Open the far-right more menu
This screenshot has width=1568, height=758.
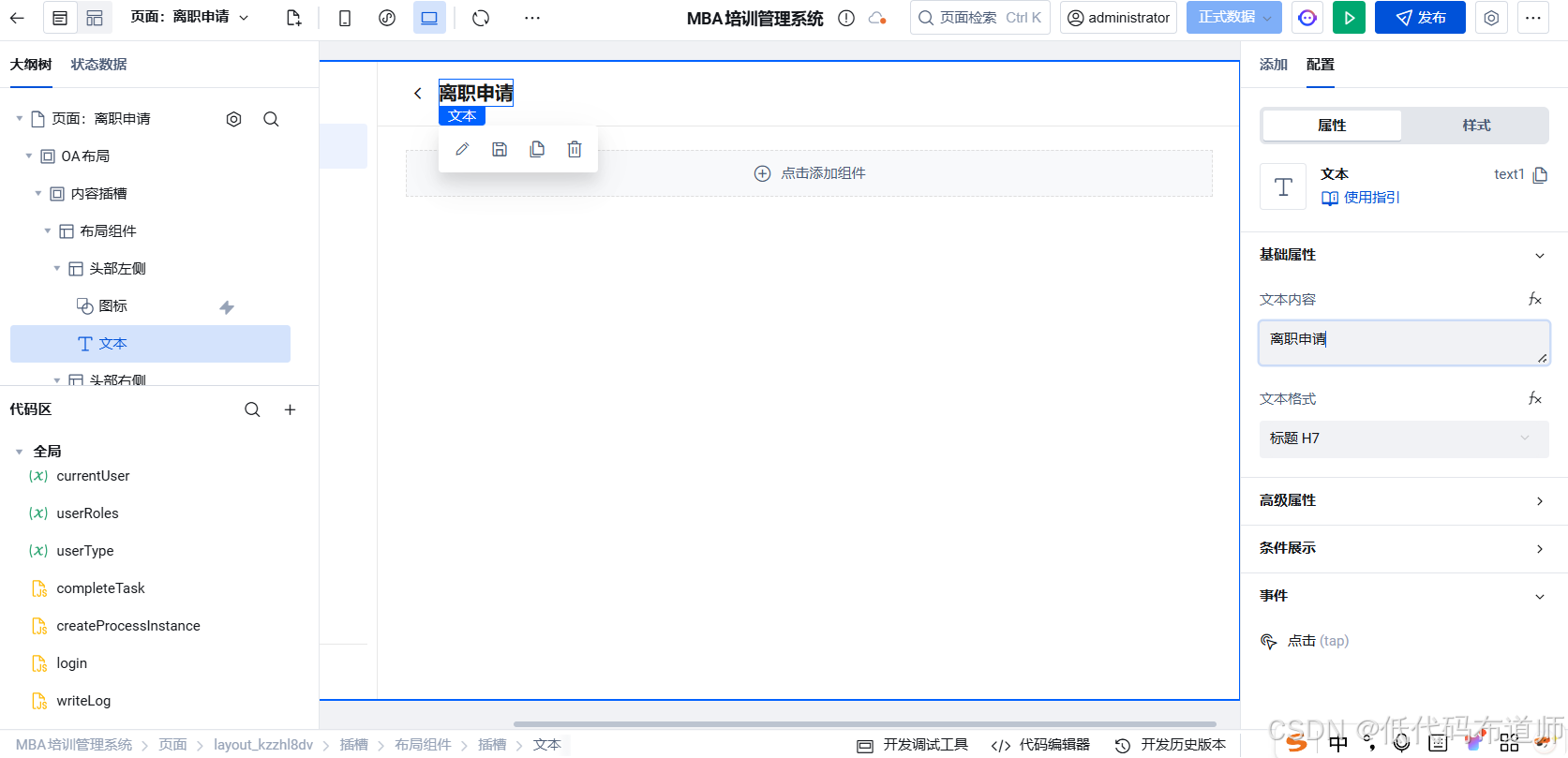coord(1533,18)
